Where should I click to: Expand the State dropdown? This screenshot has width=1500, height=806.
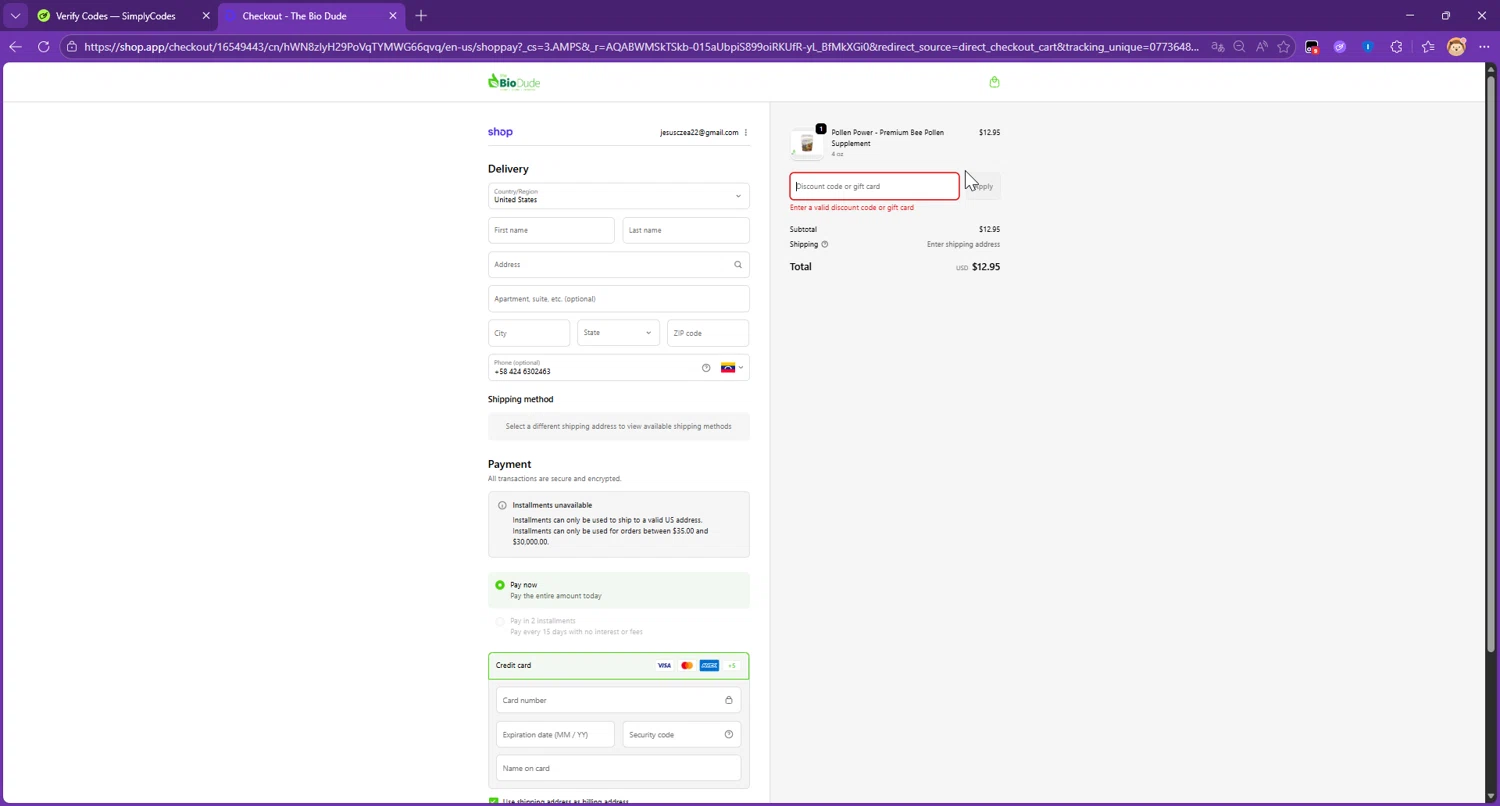(618, 333)
